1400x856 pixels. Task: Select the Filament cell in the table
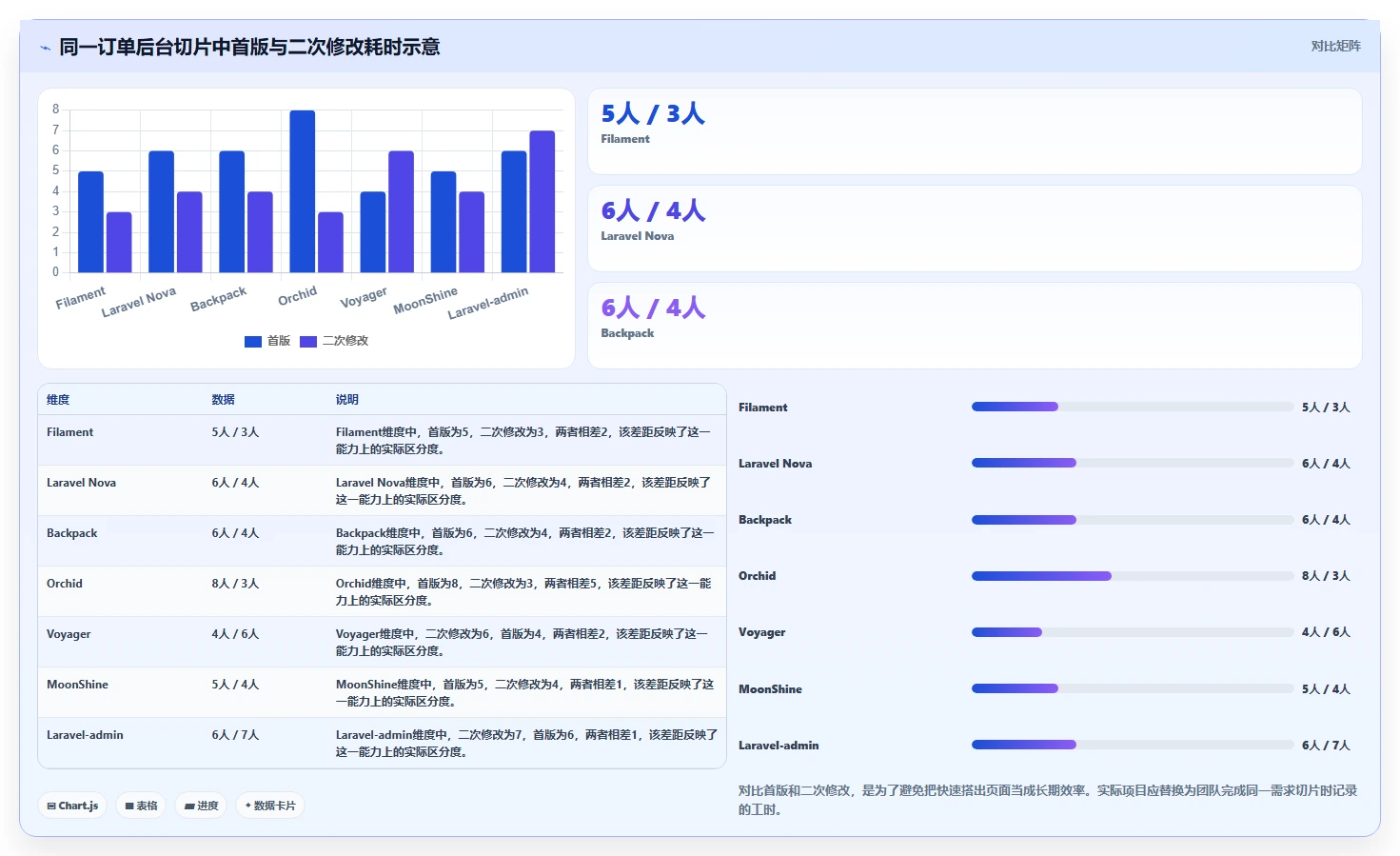pos(70,432)
